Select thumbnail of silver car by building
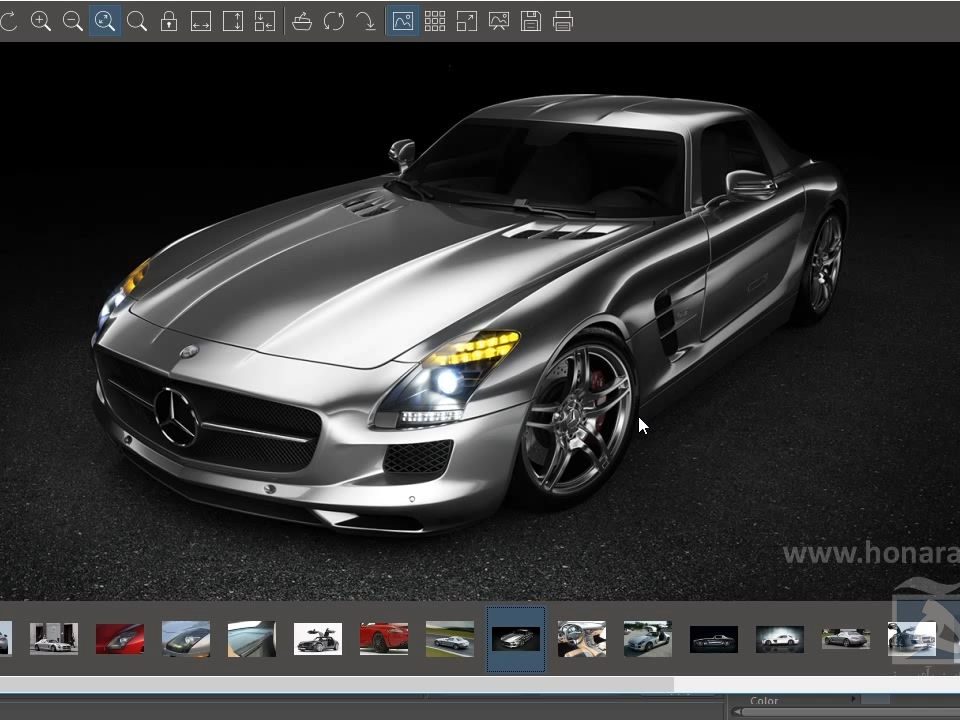Screen dimensions: 960x720 click(54, 639)
